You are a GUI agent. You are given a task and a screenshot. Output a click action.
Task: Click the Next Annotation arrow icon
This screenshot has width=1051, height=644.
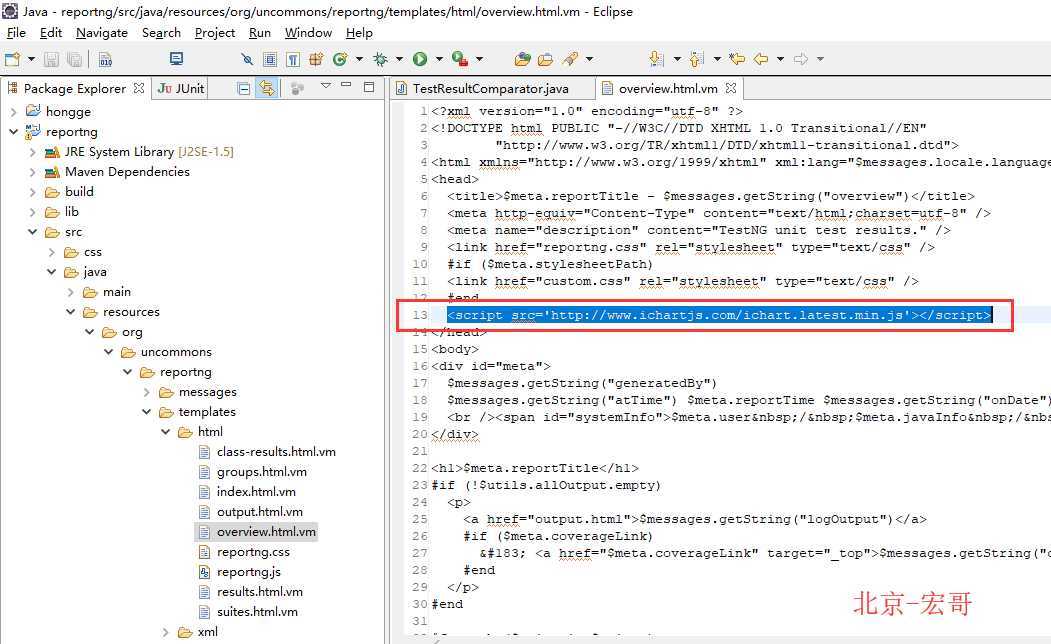[x=657, y=60]
